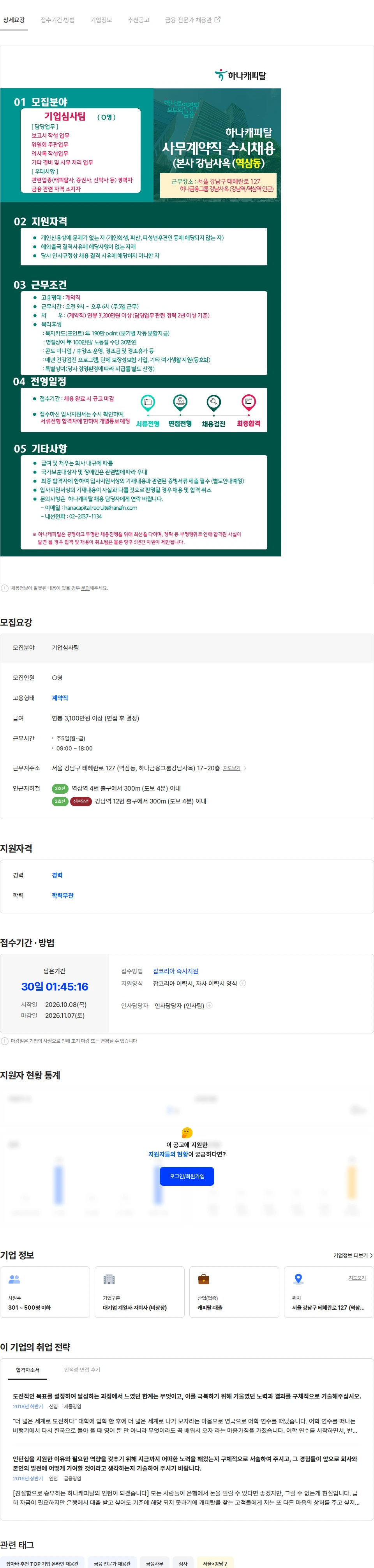The height and width of the screenshot is (1568, 374).
Task: Click the 기업구분 building icon
Action: click(x=109, y=1279)
